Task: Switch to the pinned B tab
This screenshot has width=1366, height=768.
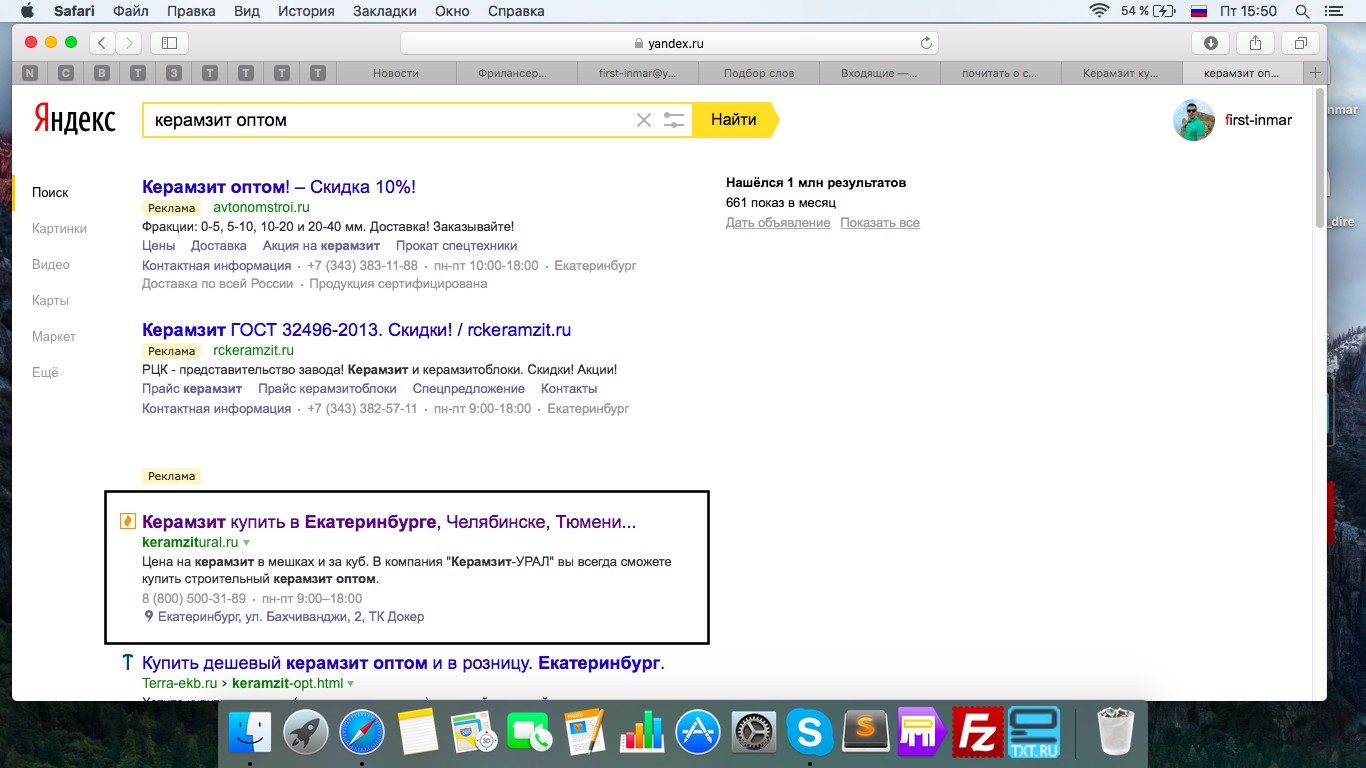Action: tap(102, 73)
